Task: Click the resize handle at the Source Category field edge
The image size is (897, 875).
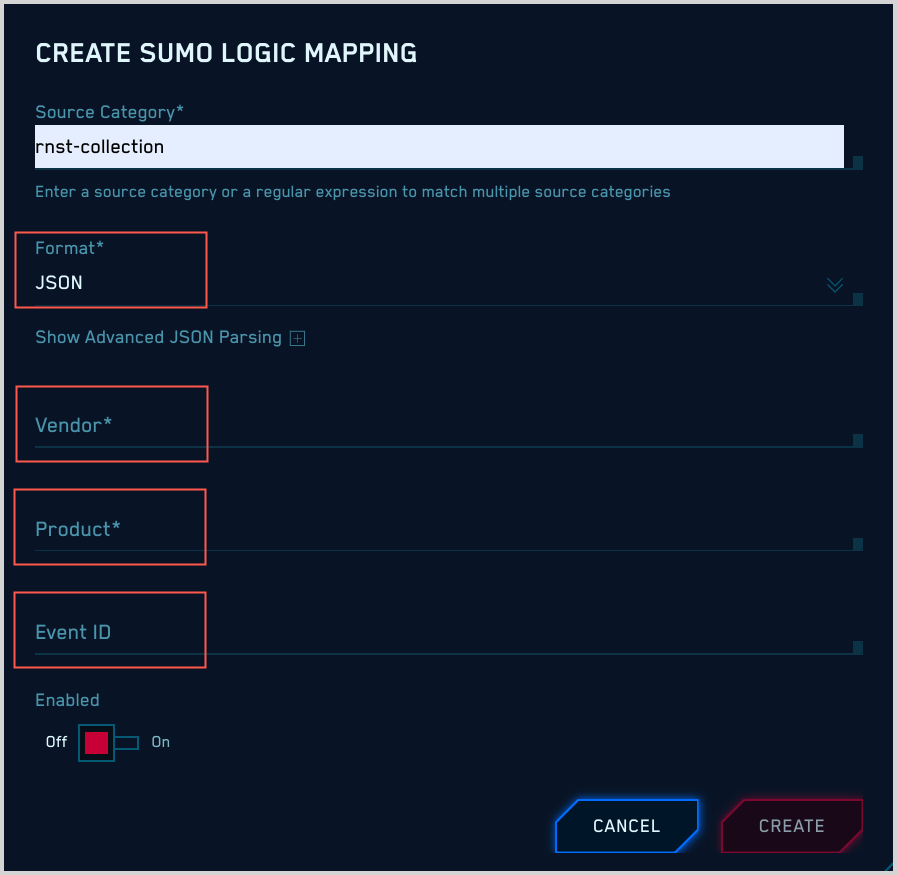Action: pos(857,161)
